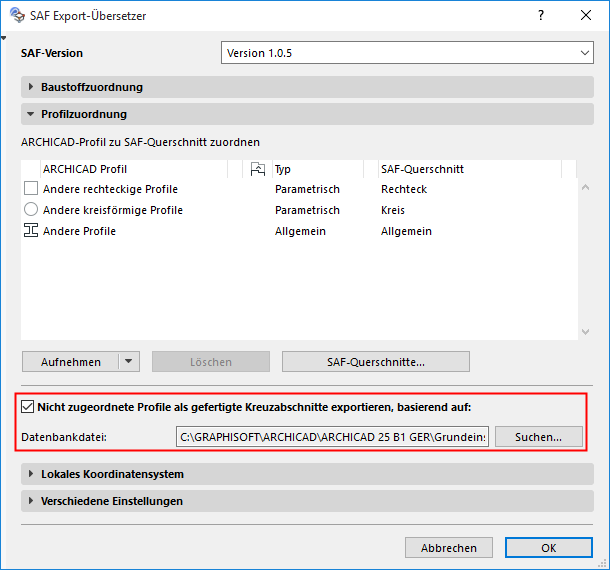Click the Rechteck SAF-Querschnitt cell
This screenshot has height=570, width=610.
point(404,189)
